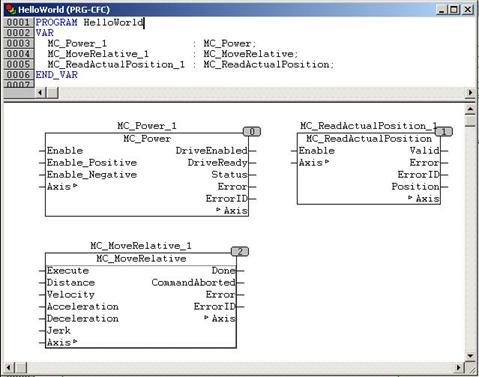Select line number 0003 in declaration

tap(19, 43)
